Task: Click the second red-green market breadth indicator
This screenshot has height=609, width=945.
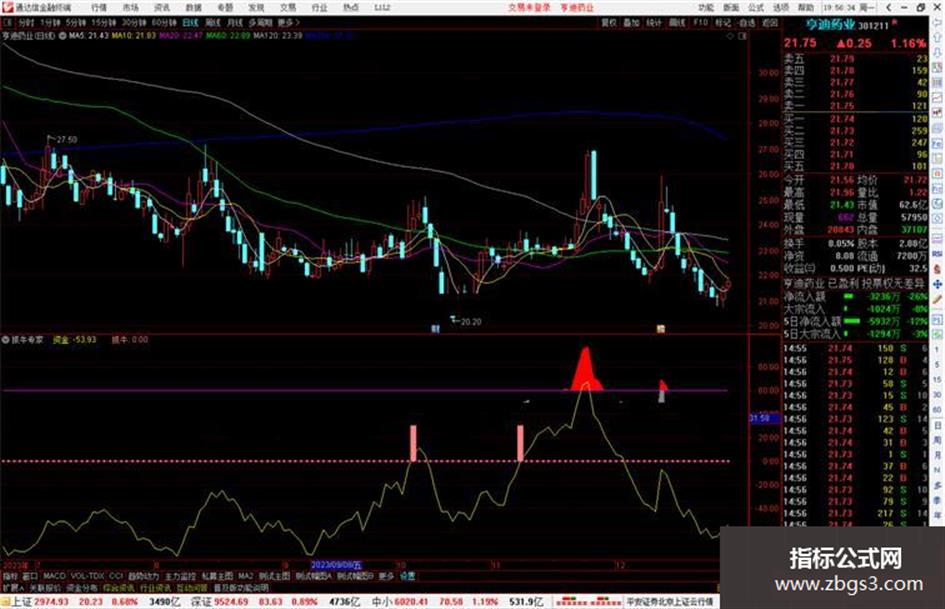Action: 606,602
